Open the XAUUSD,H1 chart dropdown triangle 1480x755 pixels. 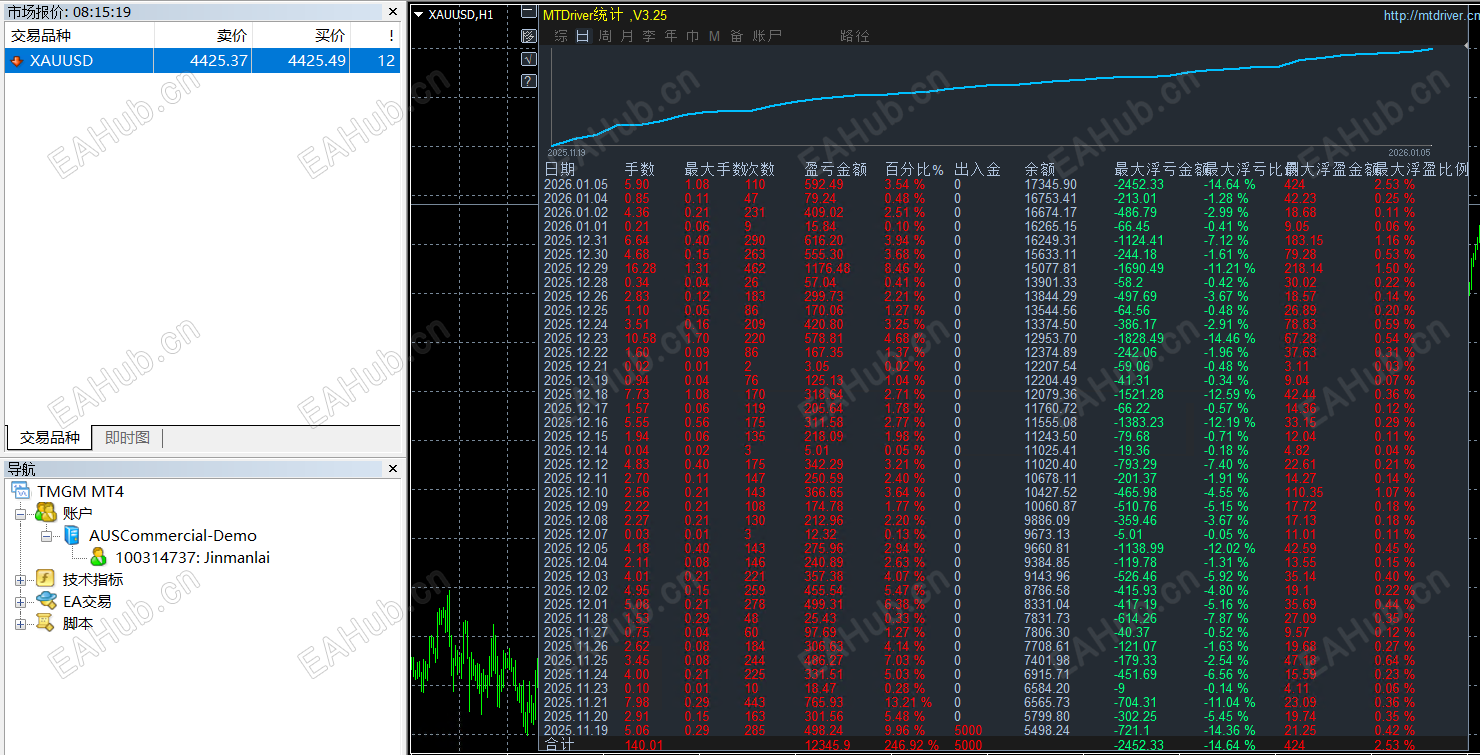click(x=418, y=14)
